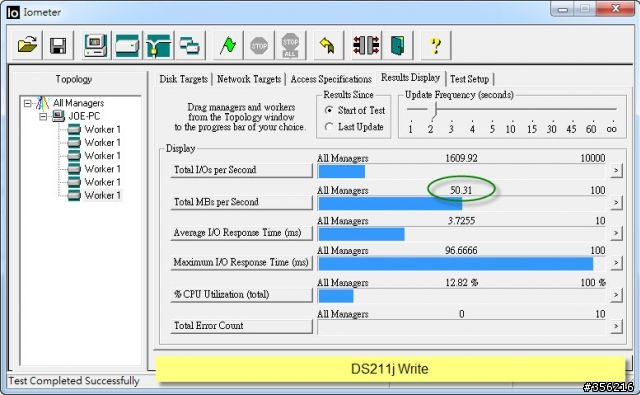The image size is (640, 395).
Task: Save the test configuration file
Action: coord(58,45)
